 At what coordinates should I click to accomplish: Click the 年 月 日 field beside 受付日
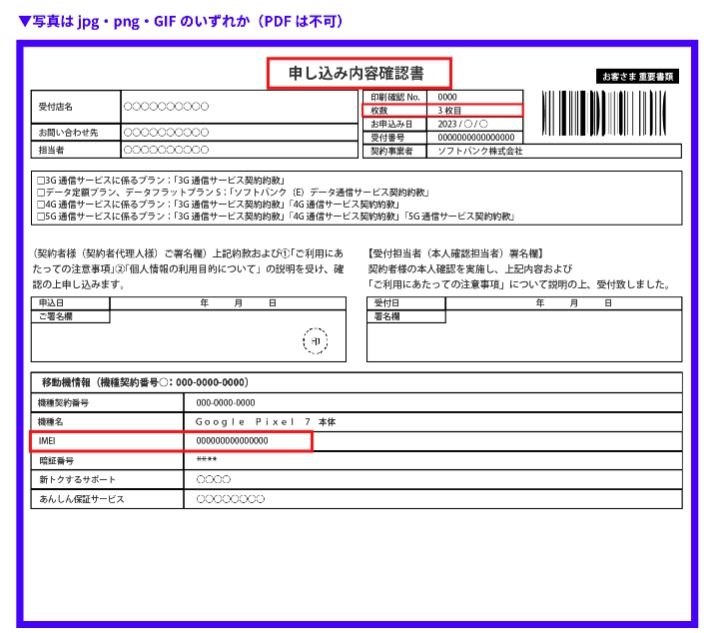coord(564,303)
